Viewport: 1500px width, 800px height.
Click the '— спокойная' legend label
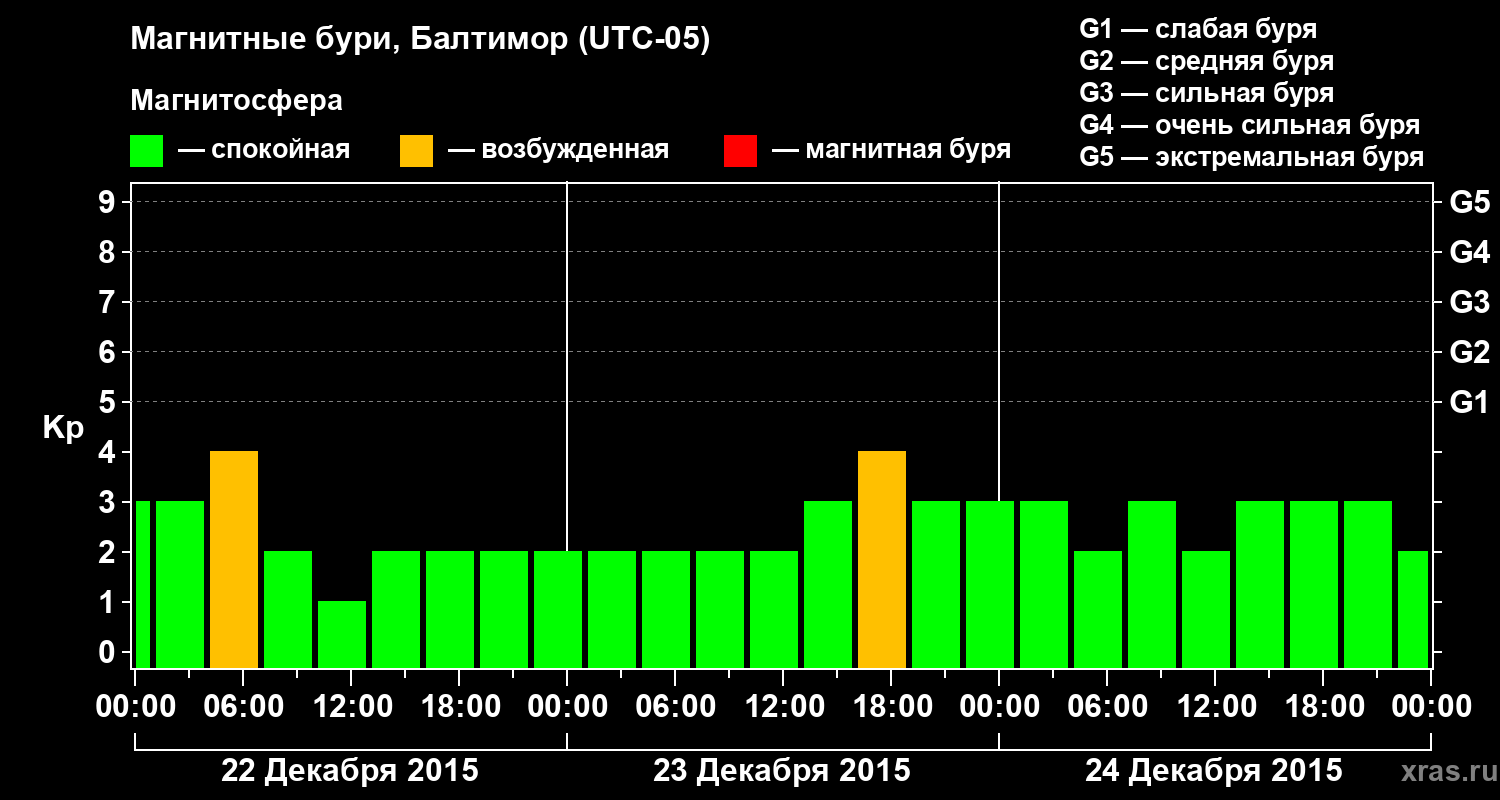click(264, 150)
